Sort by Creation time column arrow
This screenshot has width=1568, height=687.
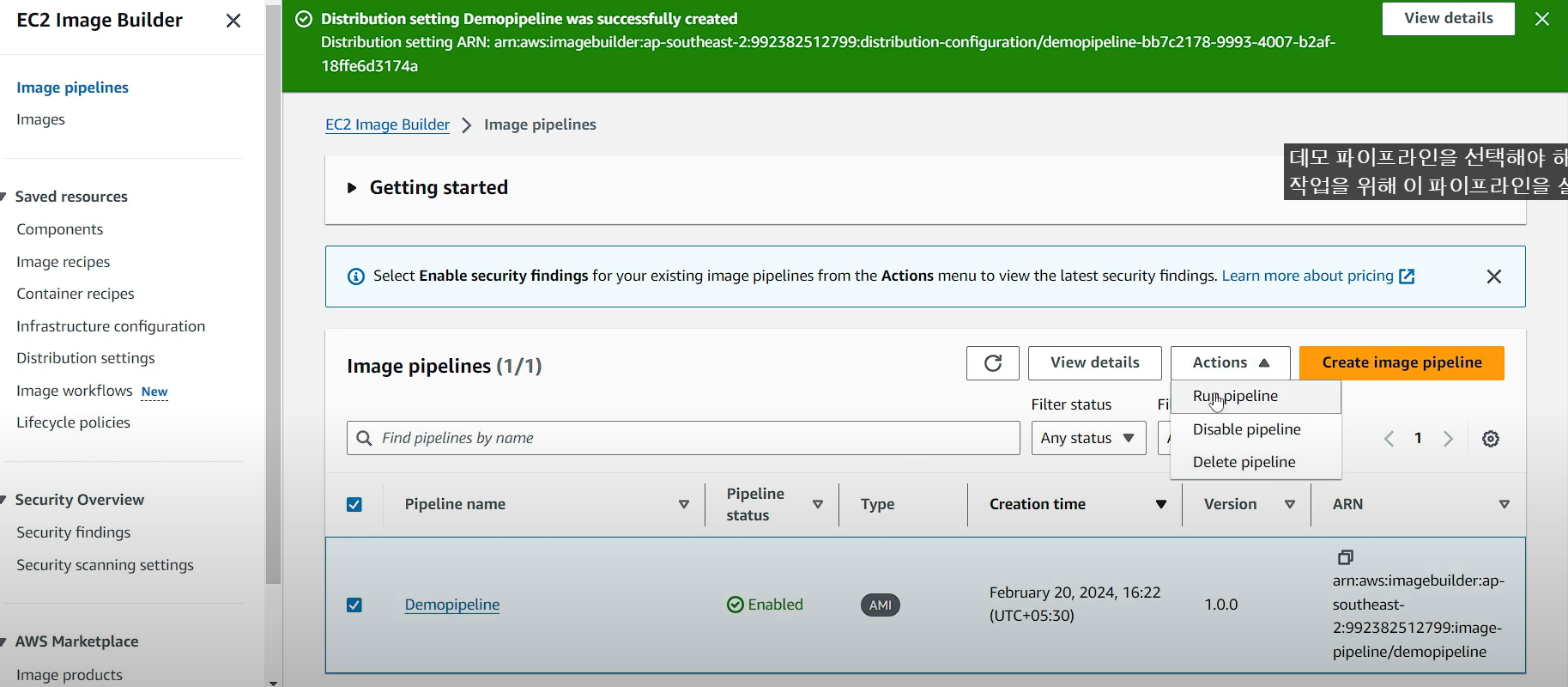[x=1161, y=504]
